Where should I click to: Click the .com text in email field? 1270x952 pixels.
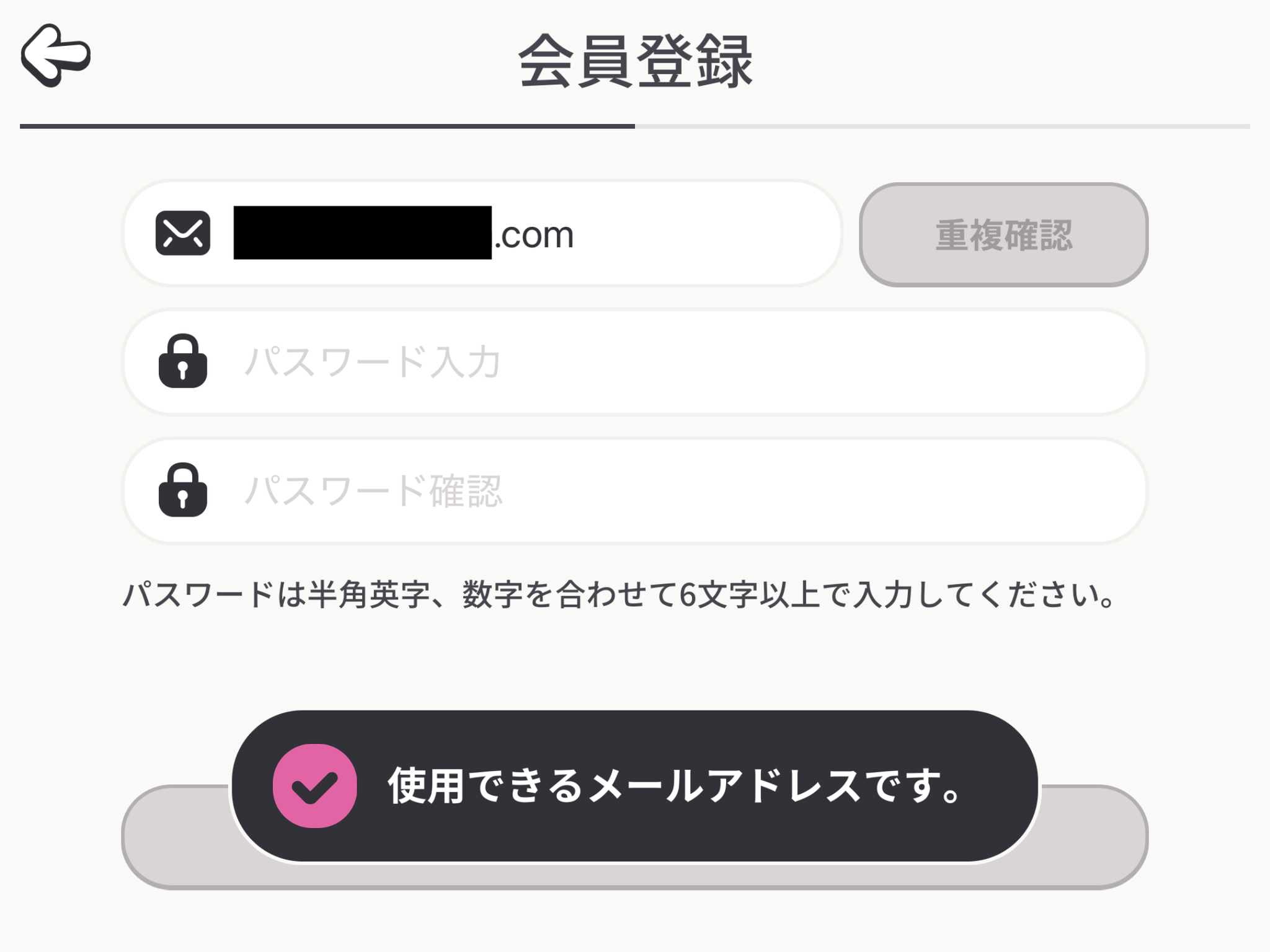tap(534, 236)
